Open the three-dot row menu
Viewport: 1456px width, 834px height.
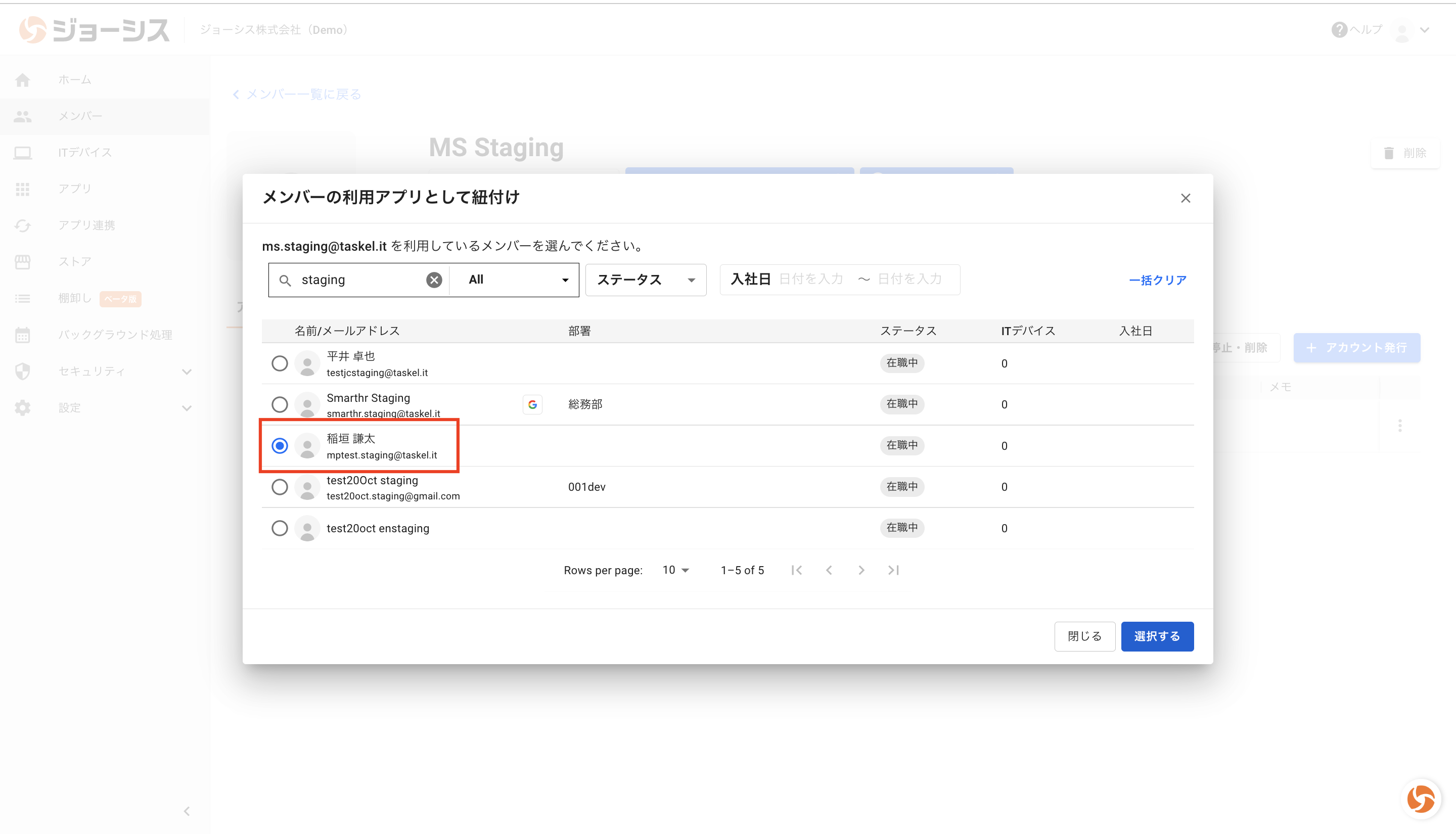[x=1400, y=426]
